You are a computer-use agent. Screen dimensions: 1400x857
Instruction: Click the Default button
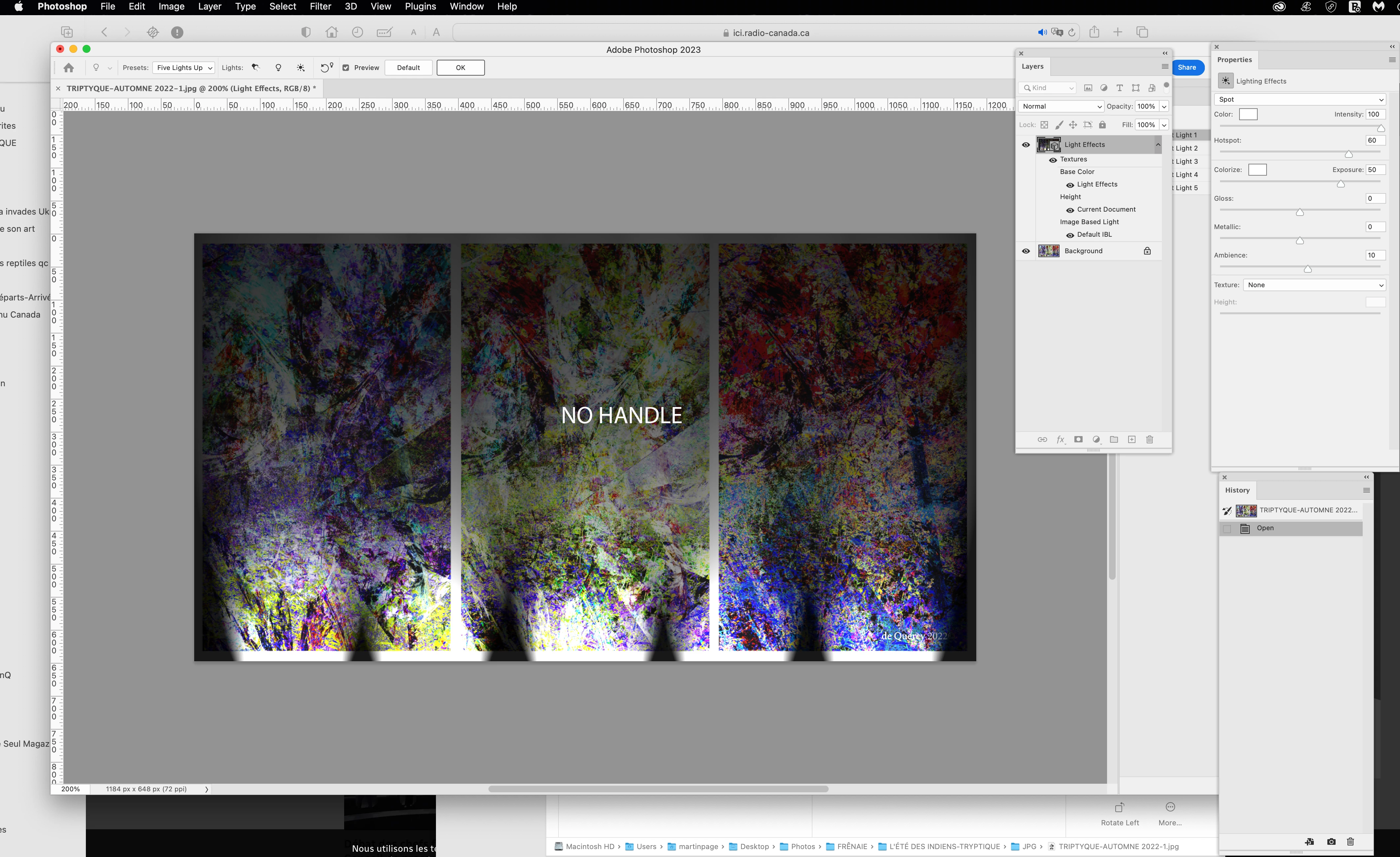click(408, 68)
